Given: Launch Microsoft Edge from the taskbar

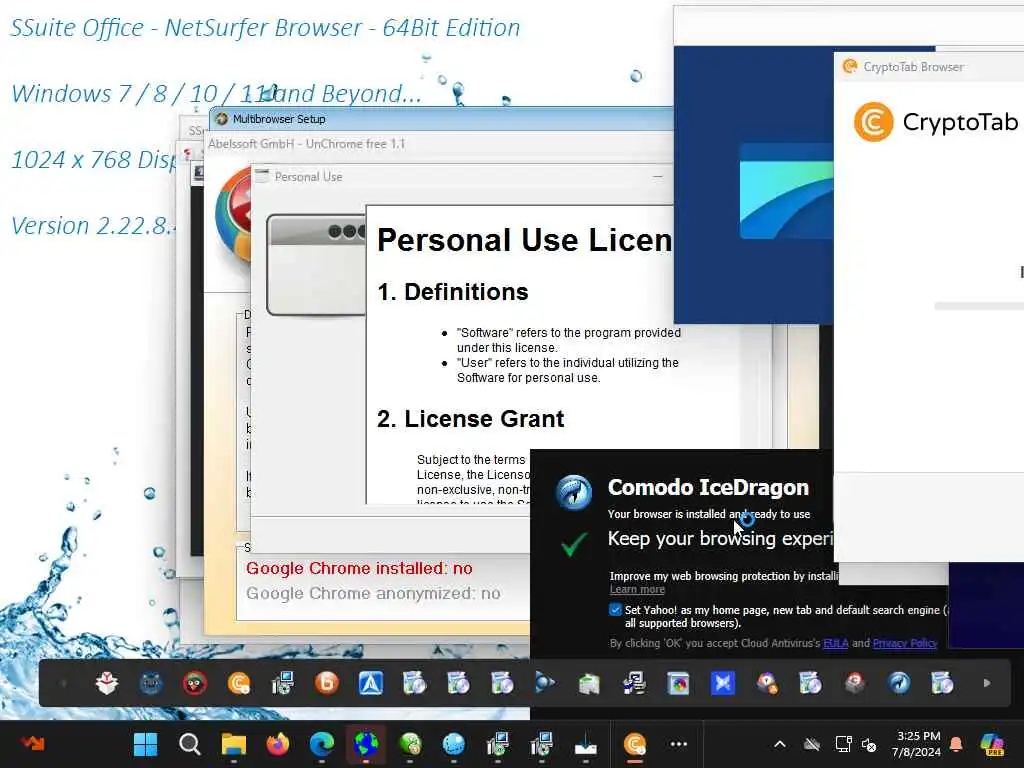Looking at the screenshot, I should point(322,744).
